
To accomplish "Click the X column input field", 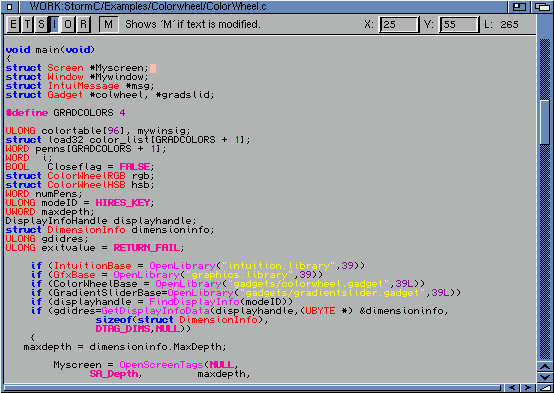I will [399, 24].
